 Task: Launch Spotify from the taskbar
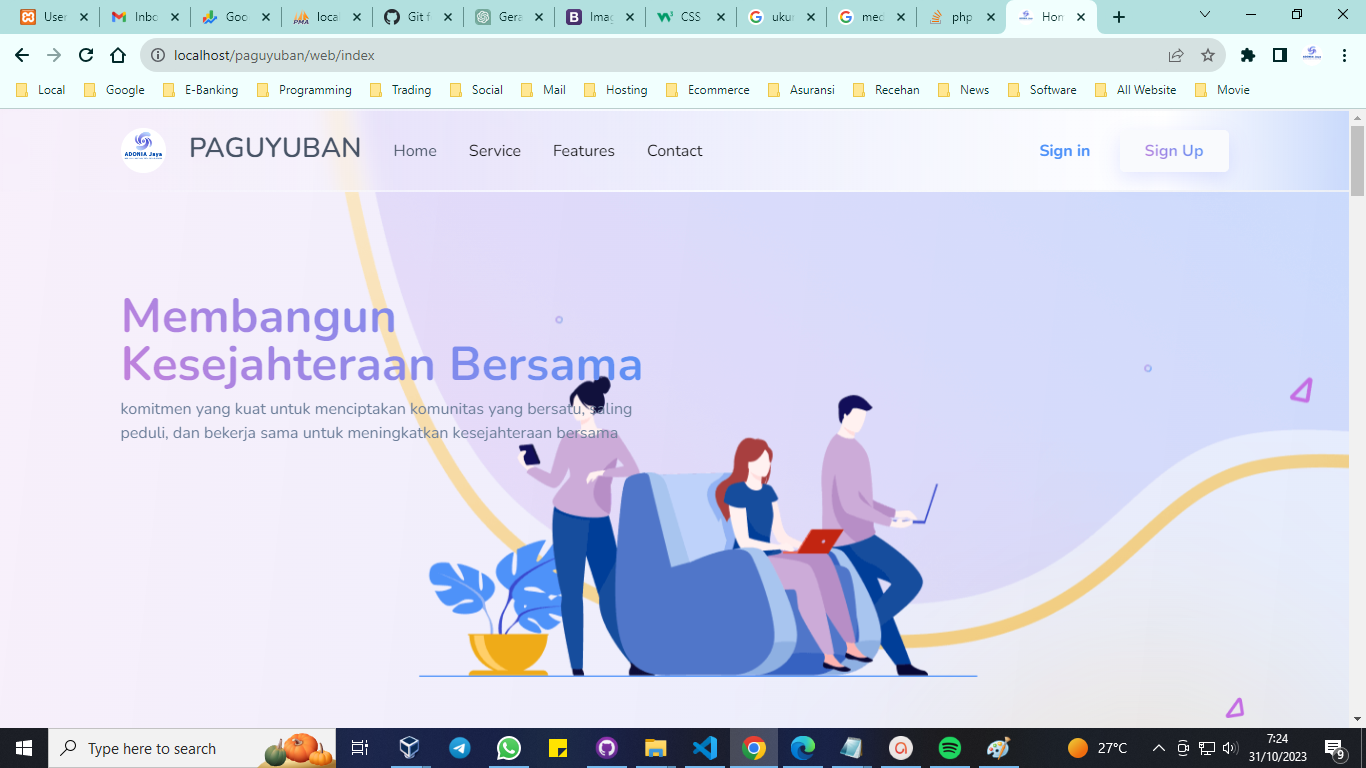[x=950, y=748]
